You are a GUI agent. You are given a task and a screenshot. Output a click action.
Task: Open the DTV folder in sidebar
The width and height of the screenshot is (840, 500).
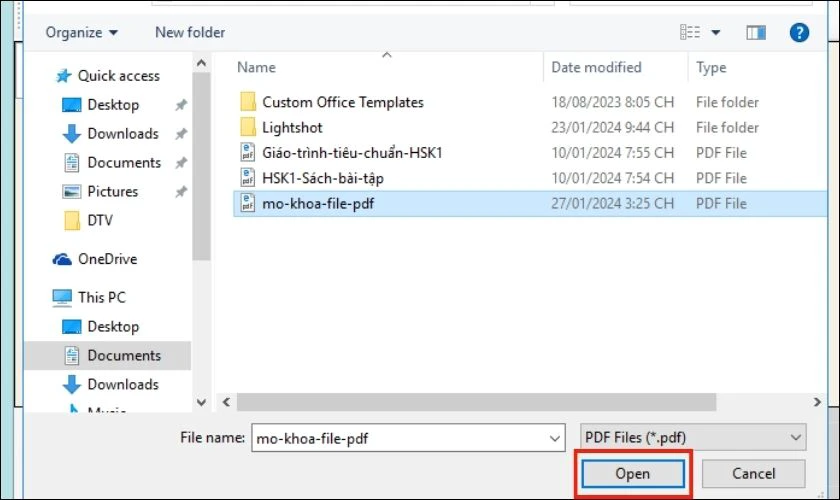[100, 220]
